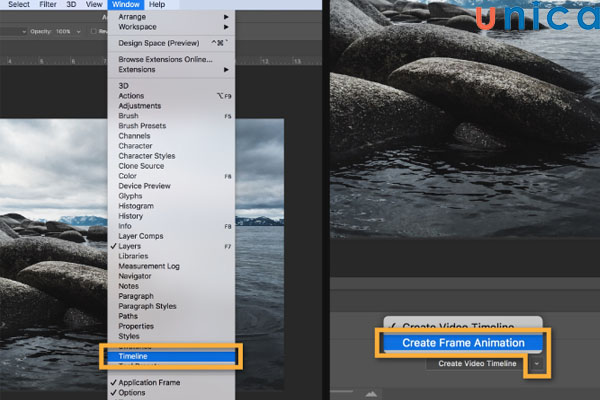Open the View menu
The image size is (600, 400).
(94, 5)
